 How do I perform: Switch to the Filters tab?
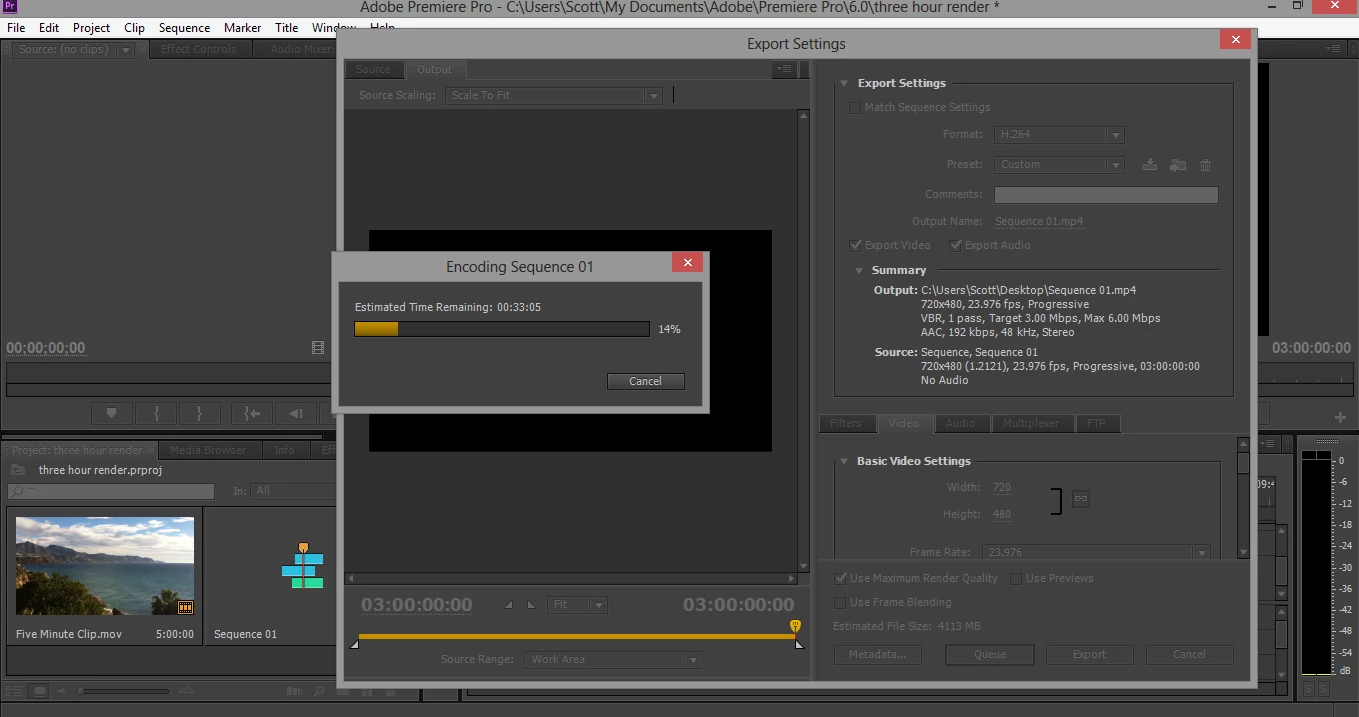point(846,424)
